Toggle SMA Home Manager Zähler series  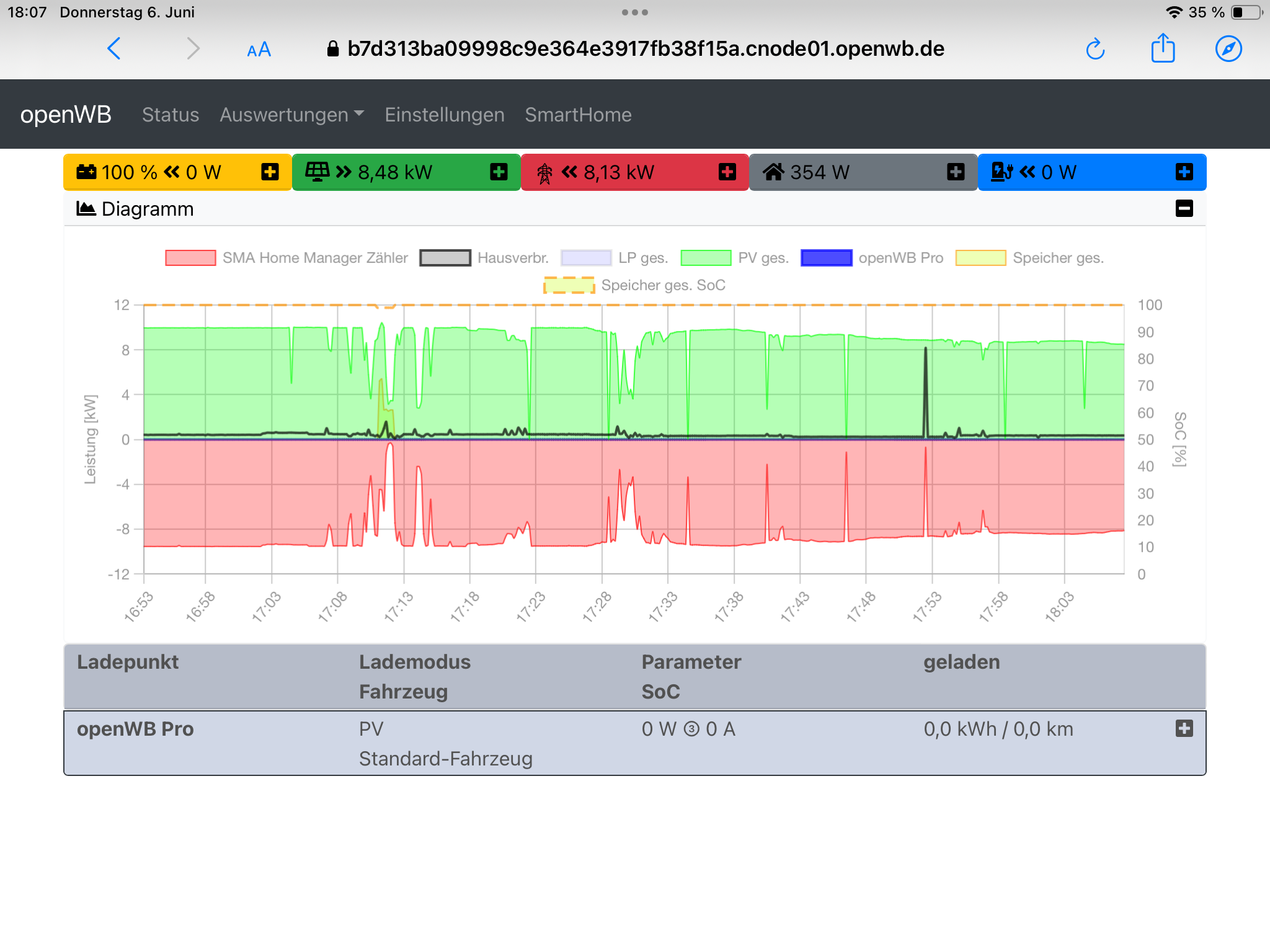[x=286, y=258]
